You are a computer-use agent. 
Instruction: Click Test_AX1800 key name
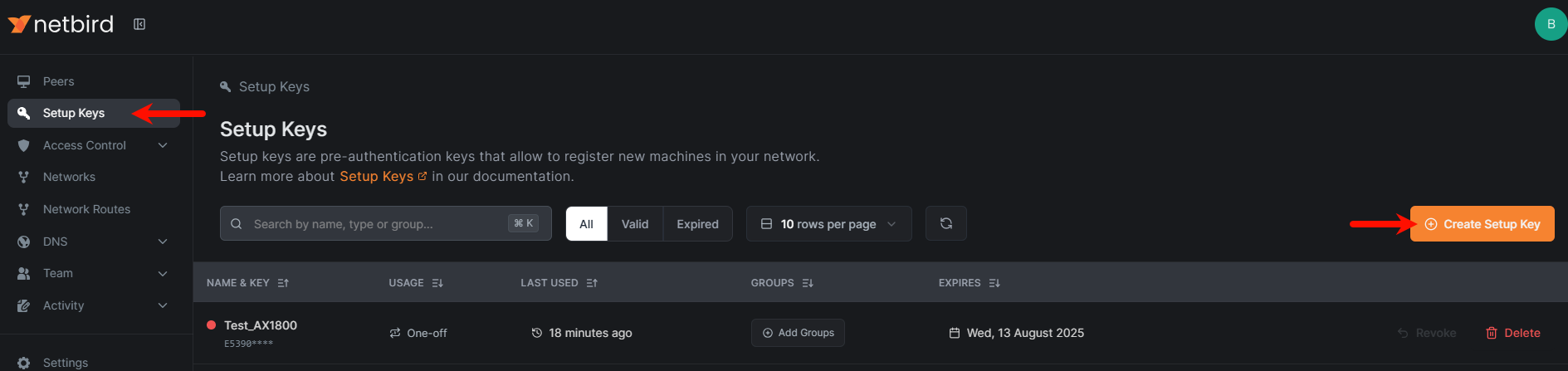(x=261, y=325)
